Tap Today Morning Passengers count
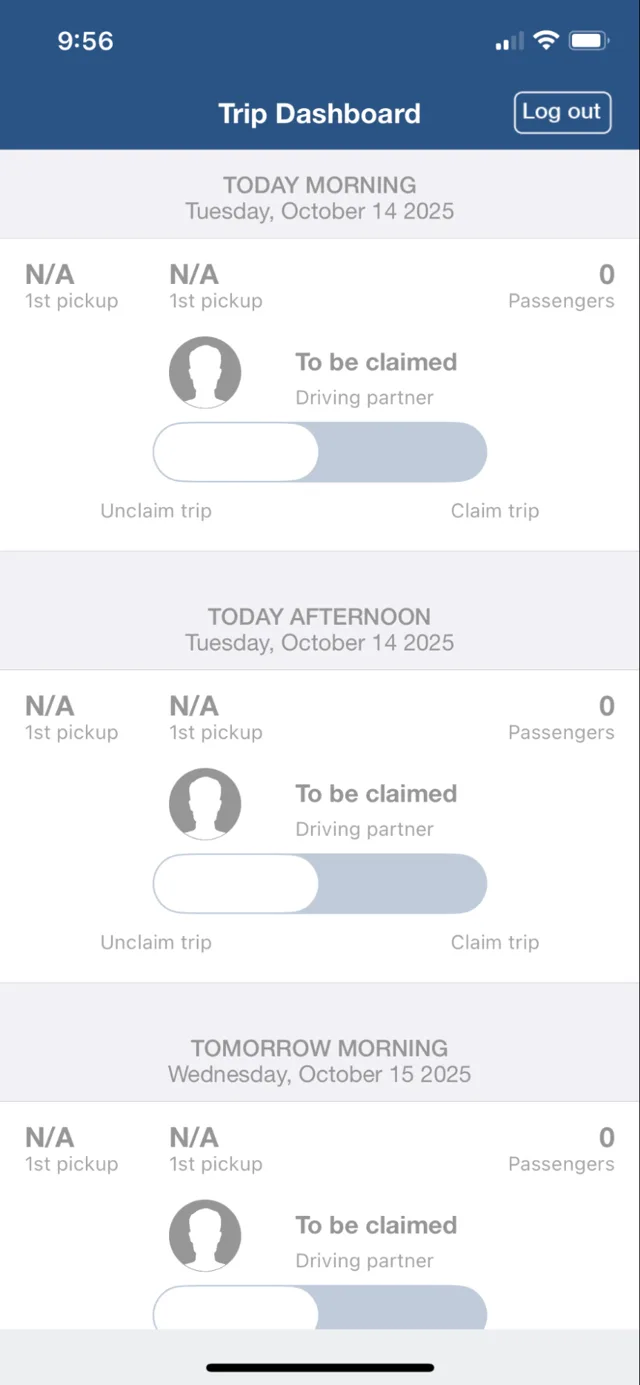Screen dimensions: 640x1385 click(x=606, y=274)
